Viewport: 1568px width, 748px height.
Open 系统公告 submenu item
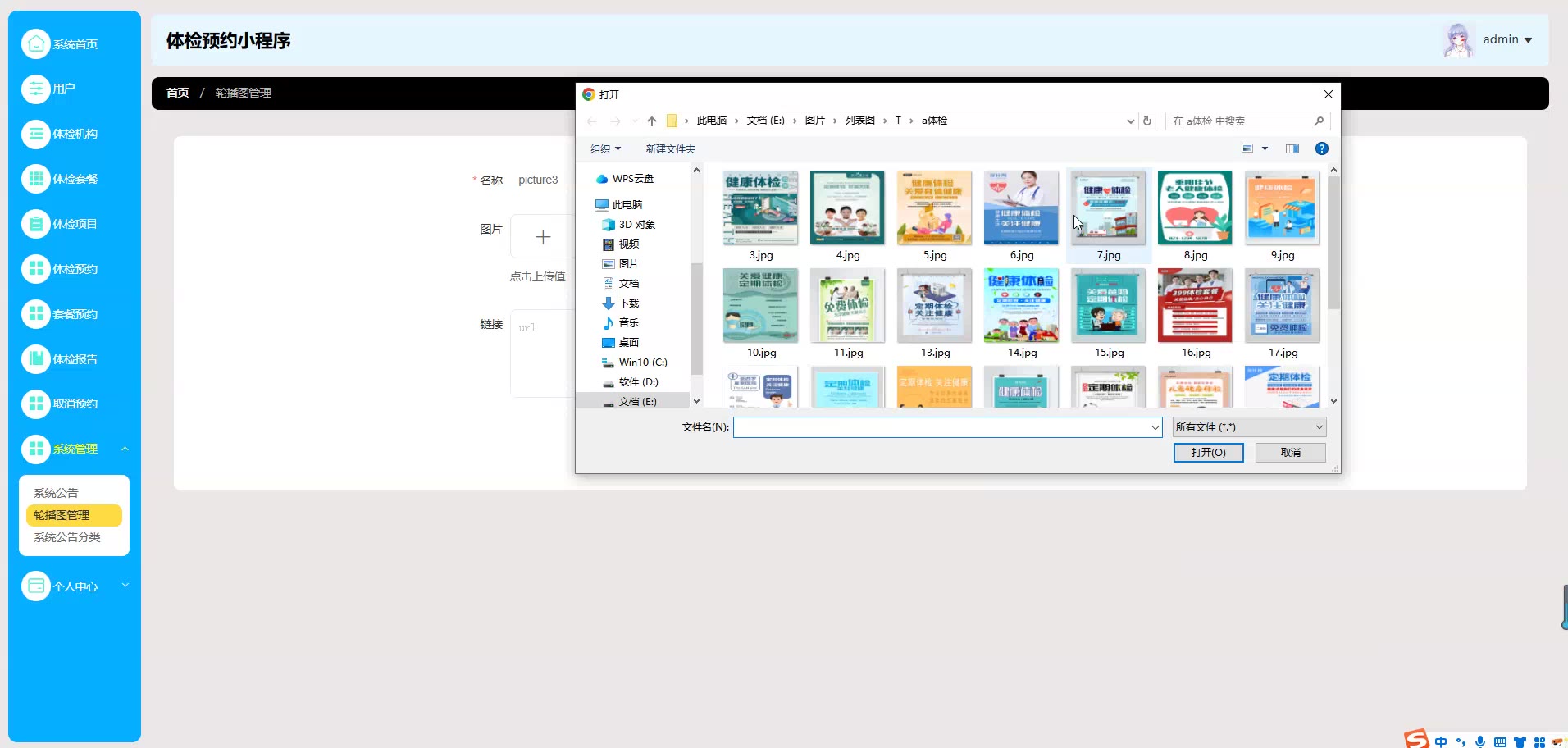point(56,493)
